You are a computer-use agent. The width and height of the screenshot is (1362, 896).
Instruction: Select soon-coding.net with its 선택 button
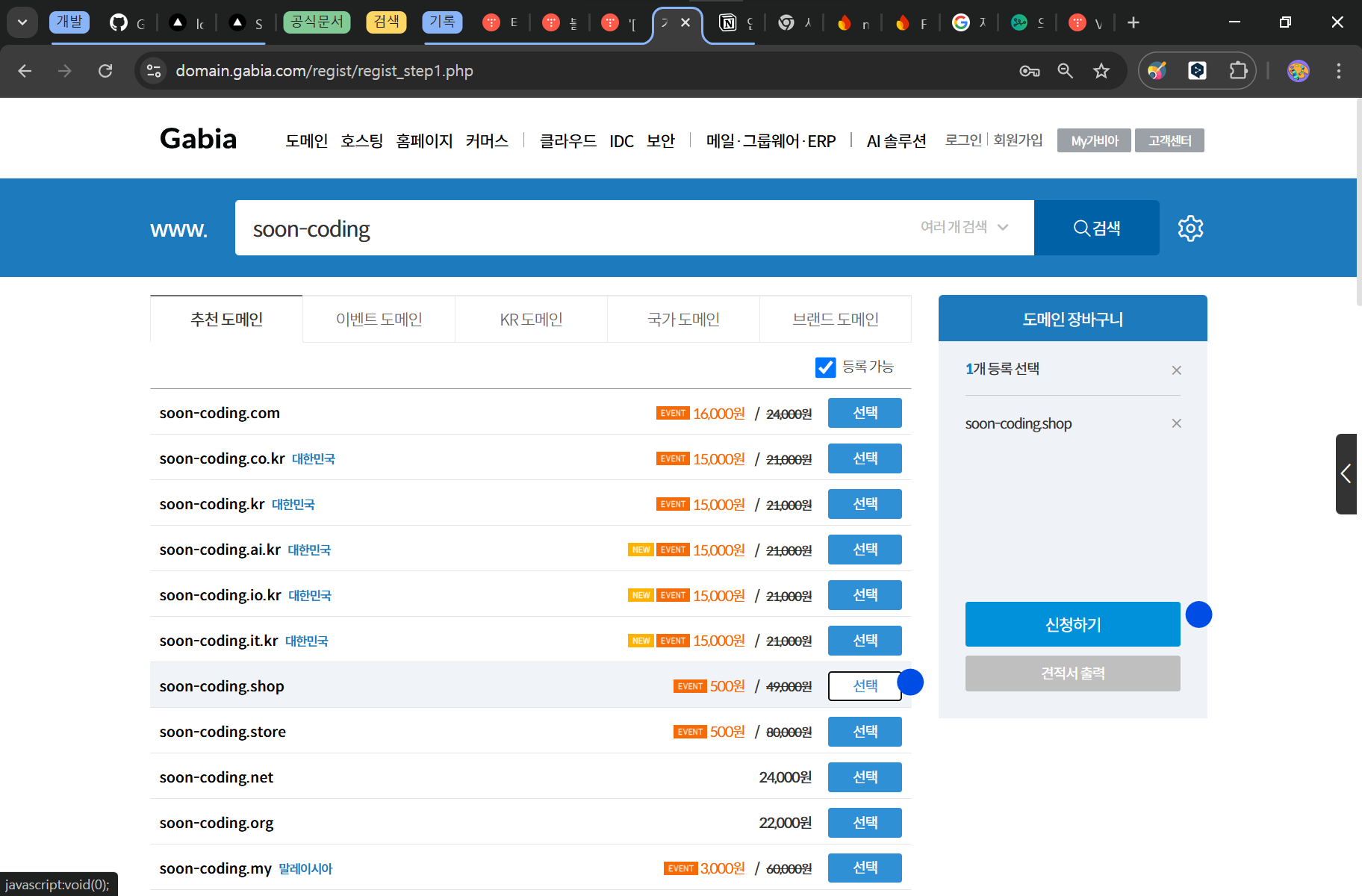pyautogui.click(x=865, y=777)
